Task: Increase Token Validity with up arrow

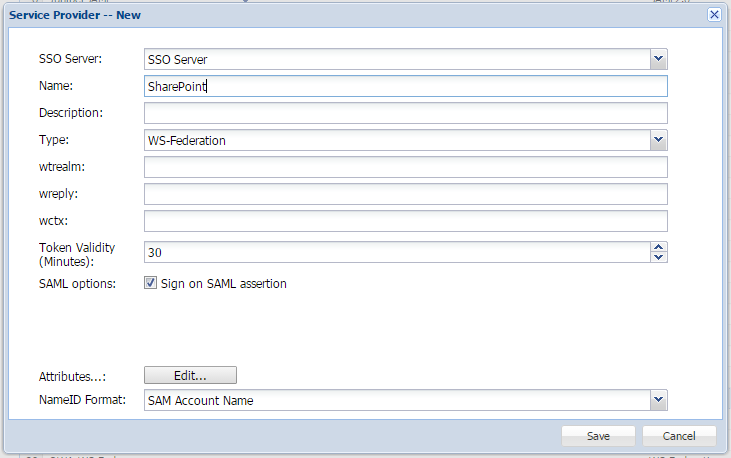Action: pos(658,246)
